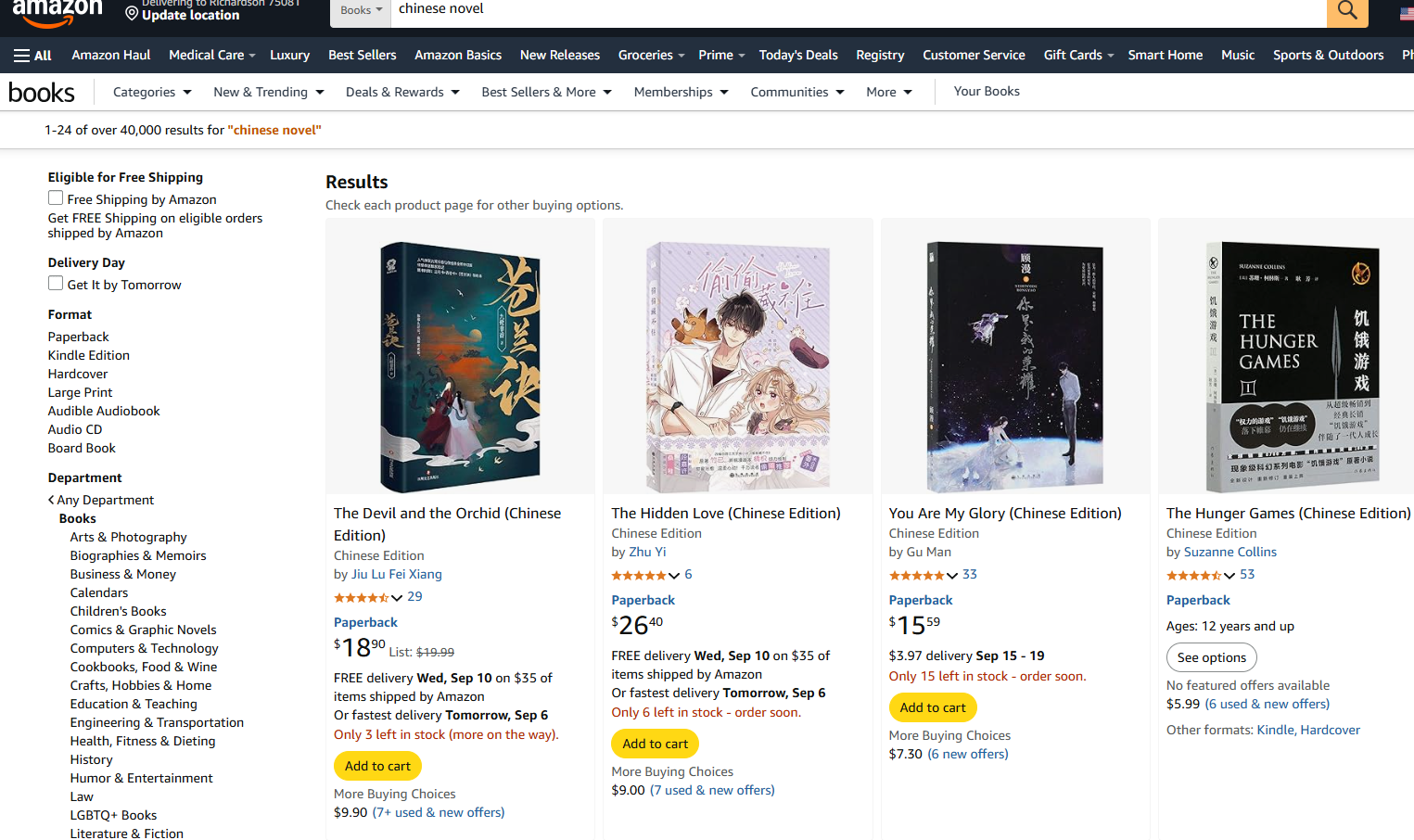Expand the Categories dropdown
The width and height of the screenshot is (1414, 840).
pyautogui.click(x=152, y=92)
